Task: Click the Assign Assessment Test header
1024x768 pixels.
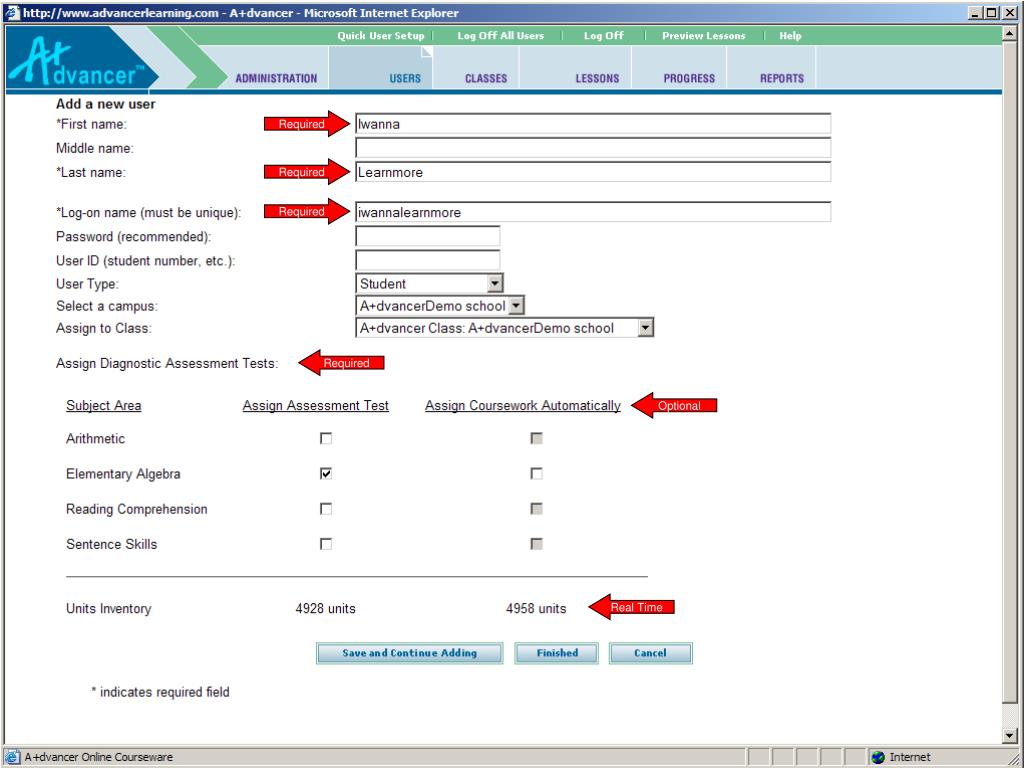Action: point(315,406)
